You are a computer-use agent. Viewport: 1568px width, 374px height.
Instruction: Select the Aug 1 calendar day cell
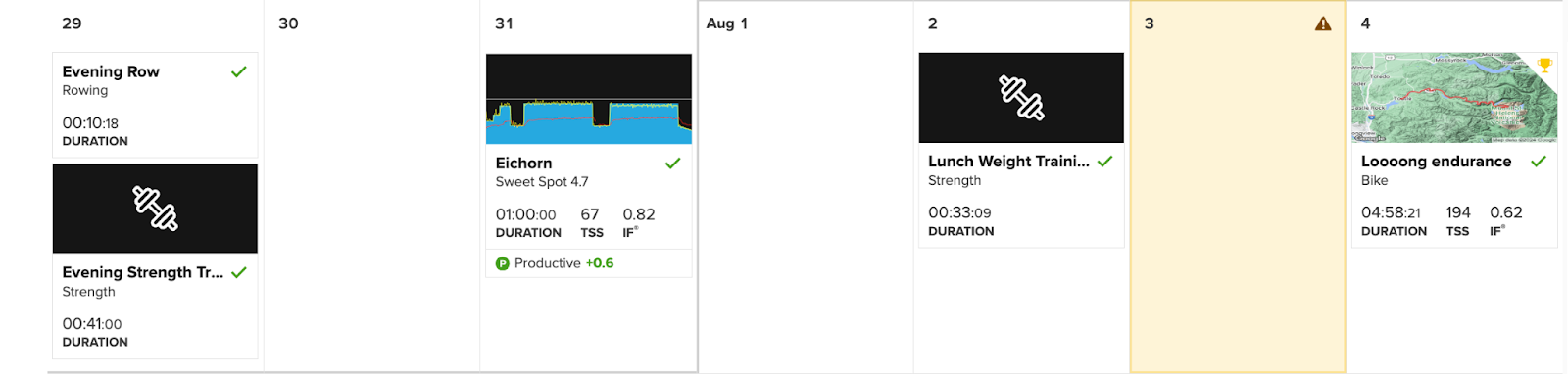coord(806,187)
